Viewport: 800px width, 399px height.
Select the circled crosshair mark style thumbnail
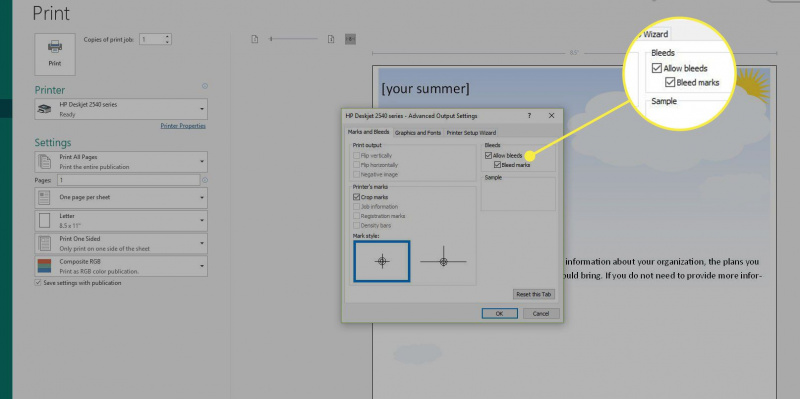pyautogui.click(x=382, y=261)
